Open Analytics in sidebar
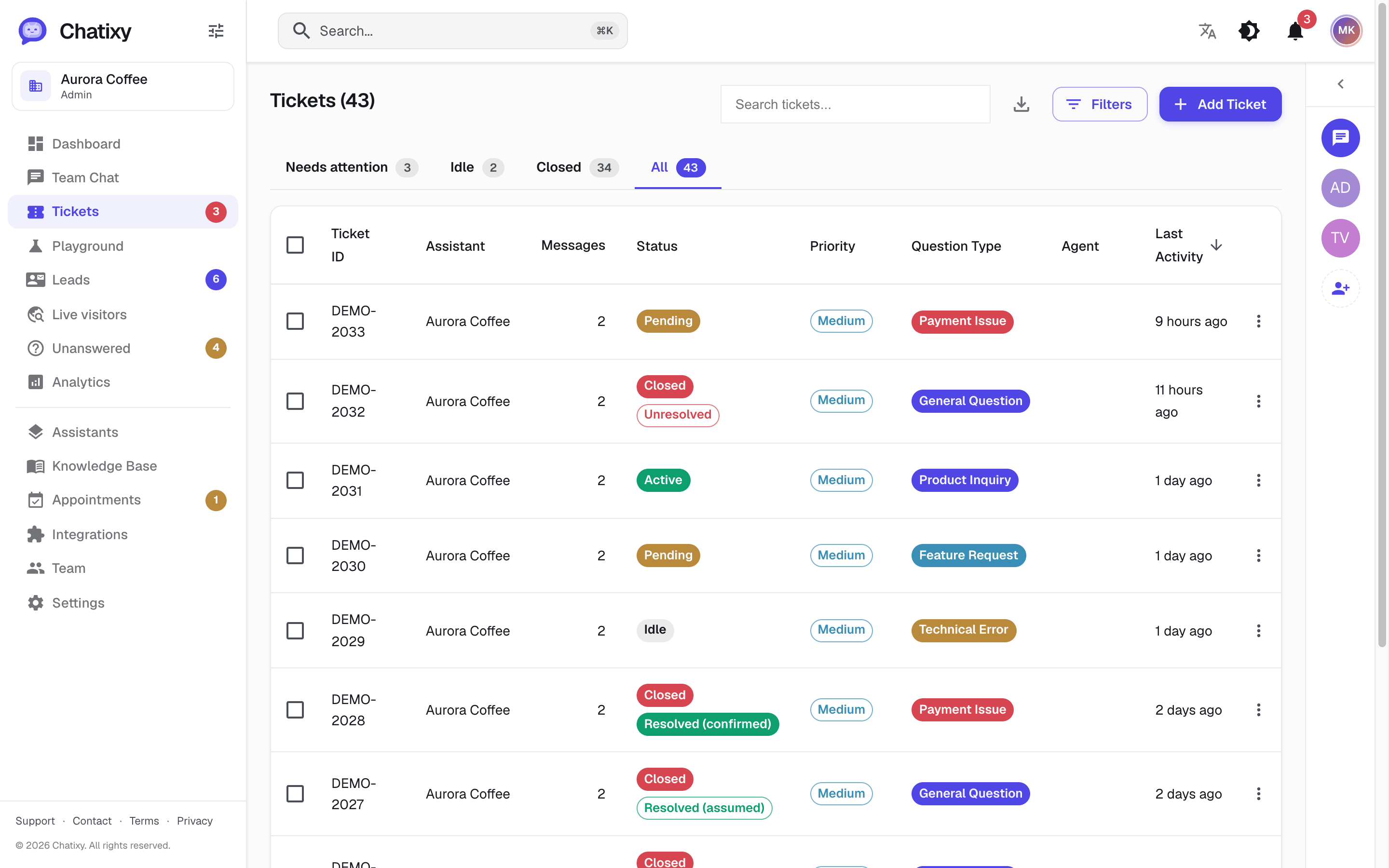This screenshot has height=868, width=1389. pyautogui.click(x=123, y=382)
